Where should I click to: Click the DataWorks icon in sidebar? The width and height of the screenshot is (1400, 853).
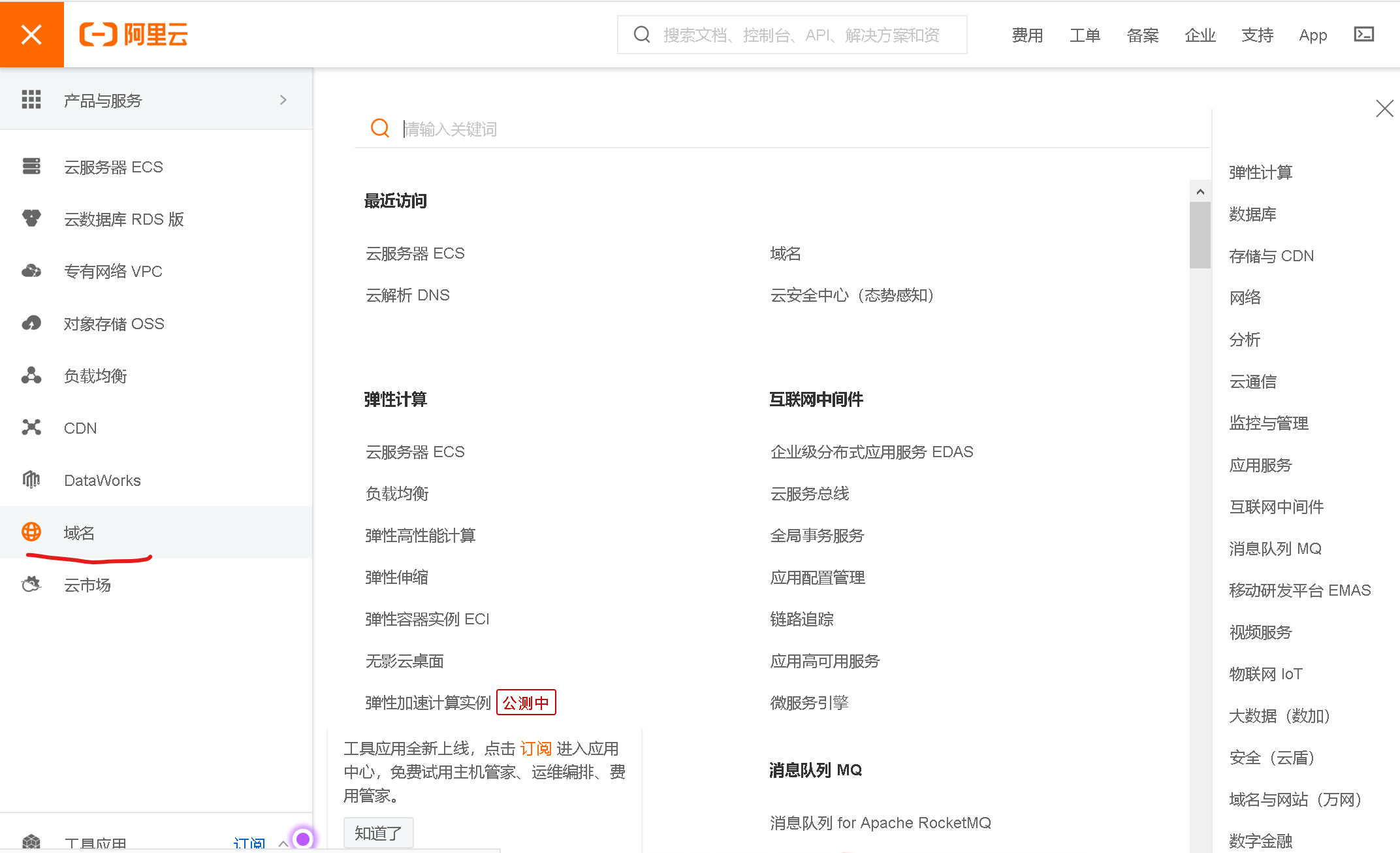pyautogui.click(x=31, y=479)
